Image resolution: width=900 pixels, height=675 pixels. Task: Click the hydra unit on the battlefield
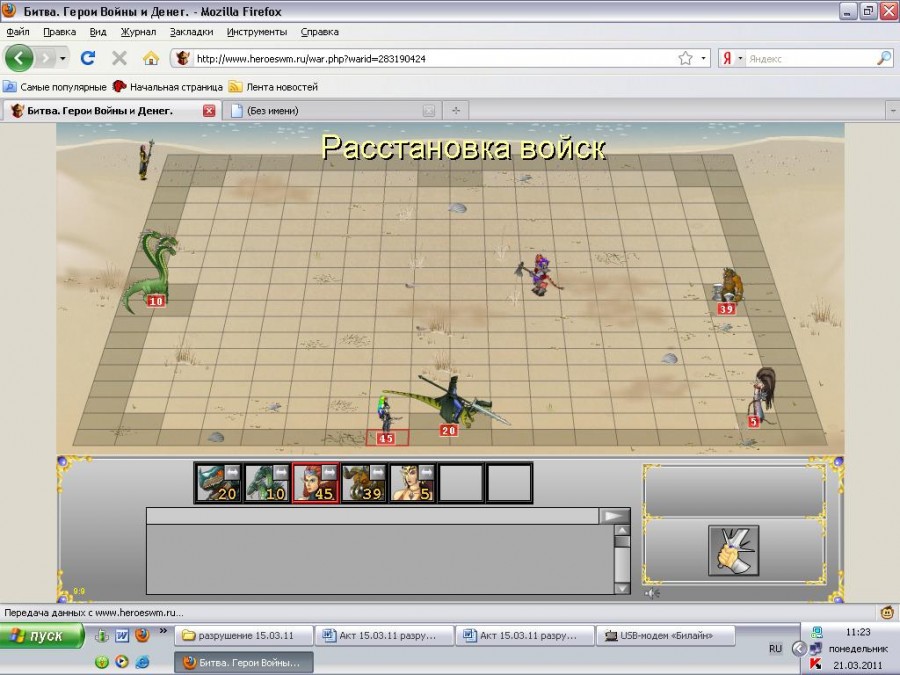(151, 271)
